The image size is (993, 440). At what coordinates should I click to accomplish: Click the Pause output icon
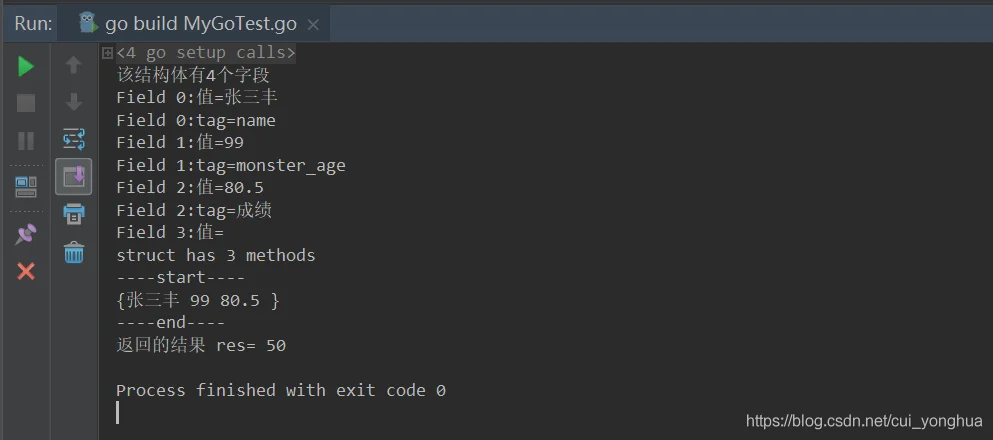pyautogui.click(x=26, y=141)
